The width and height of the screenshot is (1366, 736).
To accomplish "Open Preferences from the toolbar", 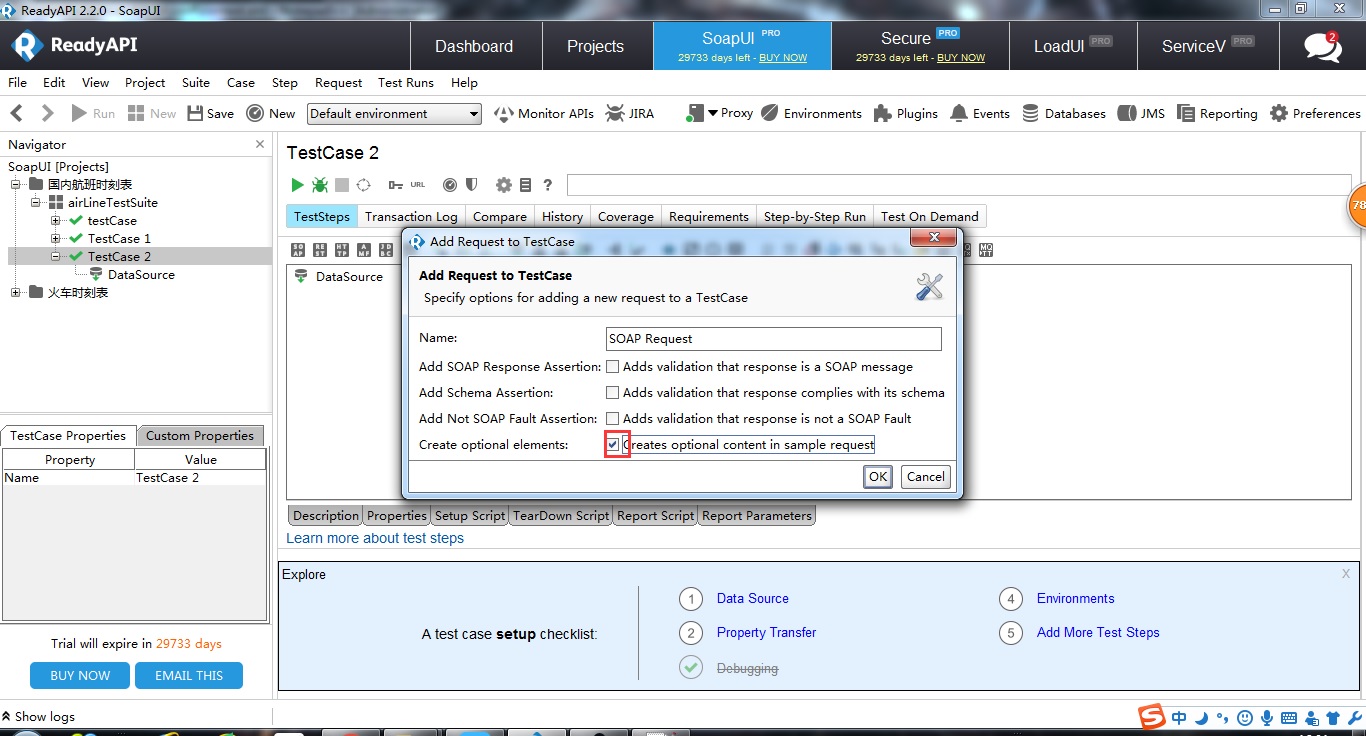I will point(1315,114).
